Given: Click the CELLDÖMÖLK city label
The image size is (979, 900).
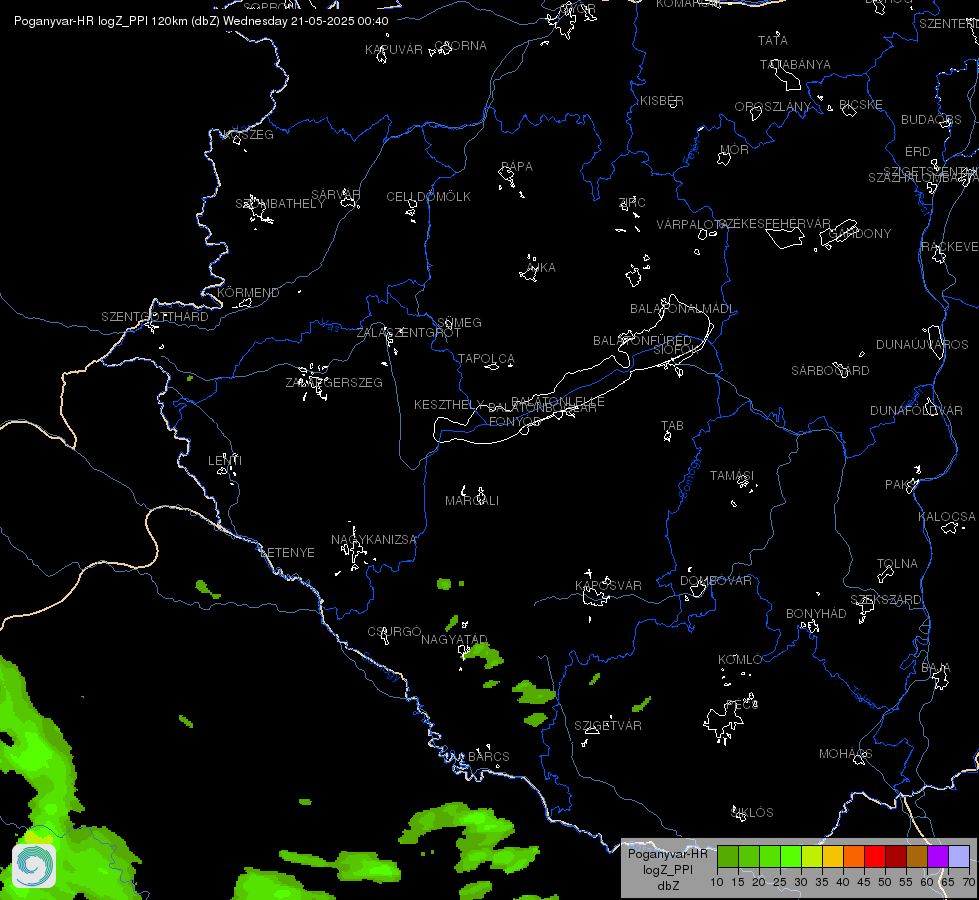Looking at the screenshot, I should pyautogui.click(x=428, y=197).
